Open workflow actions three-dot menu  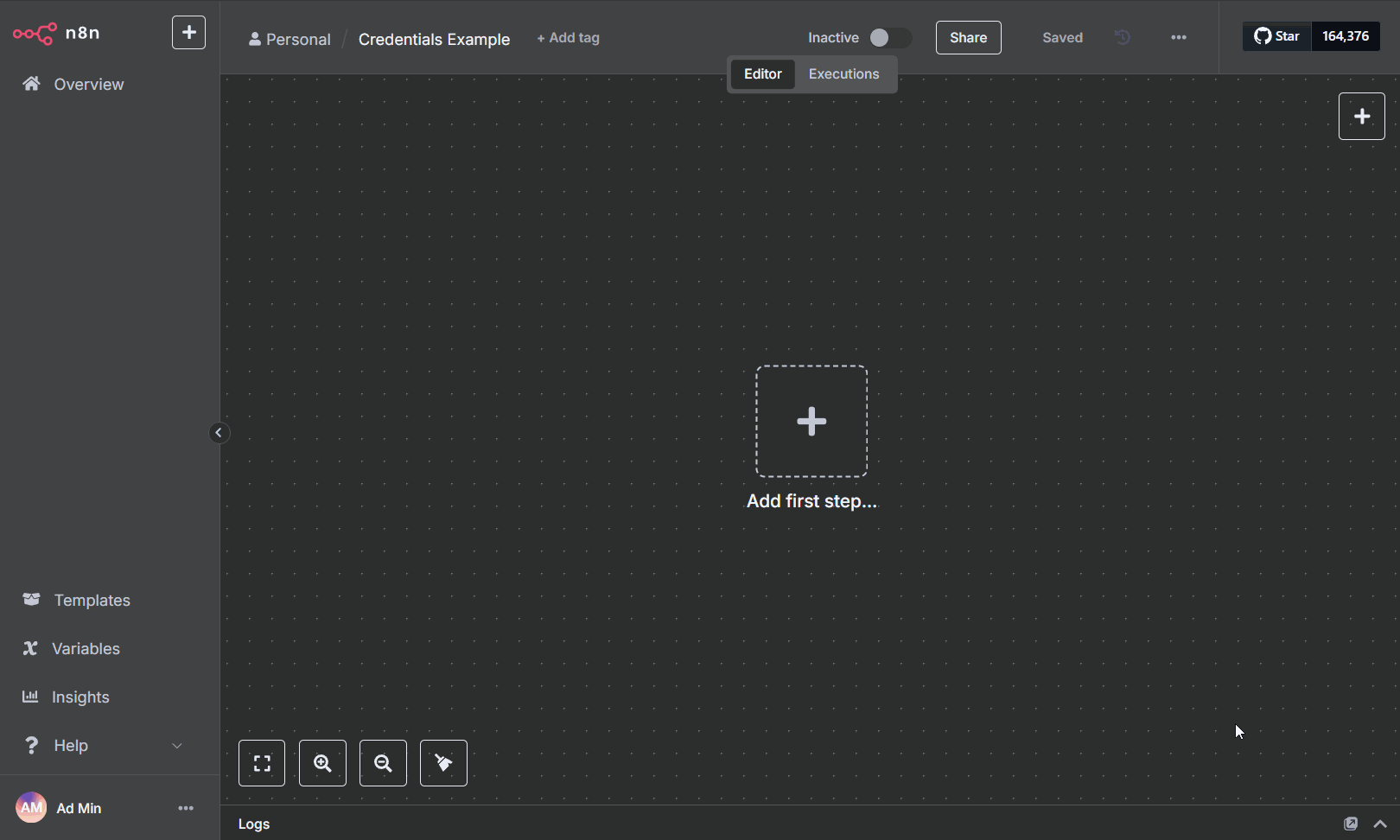coord(1179,37)
